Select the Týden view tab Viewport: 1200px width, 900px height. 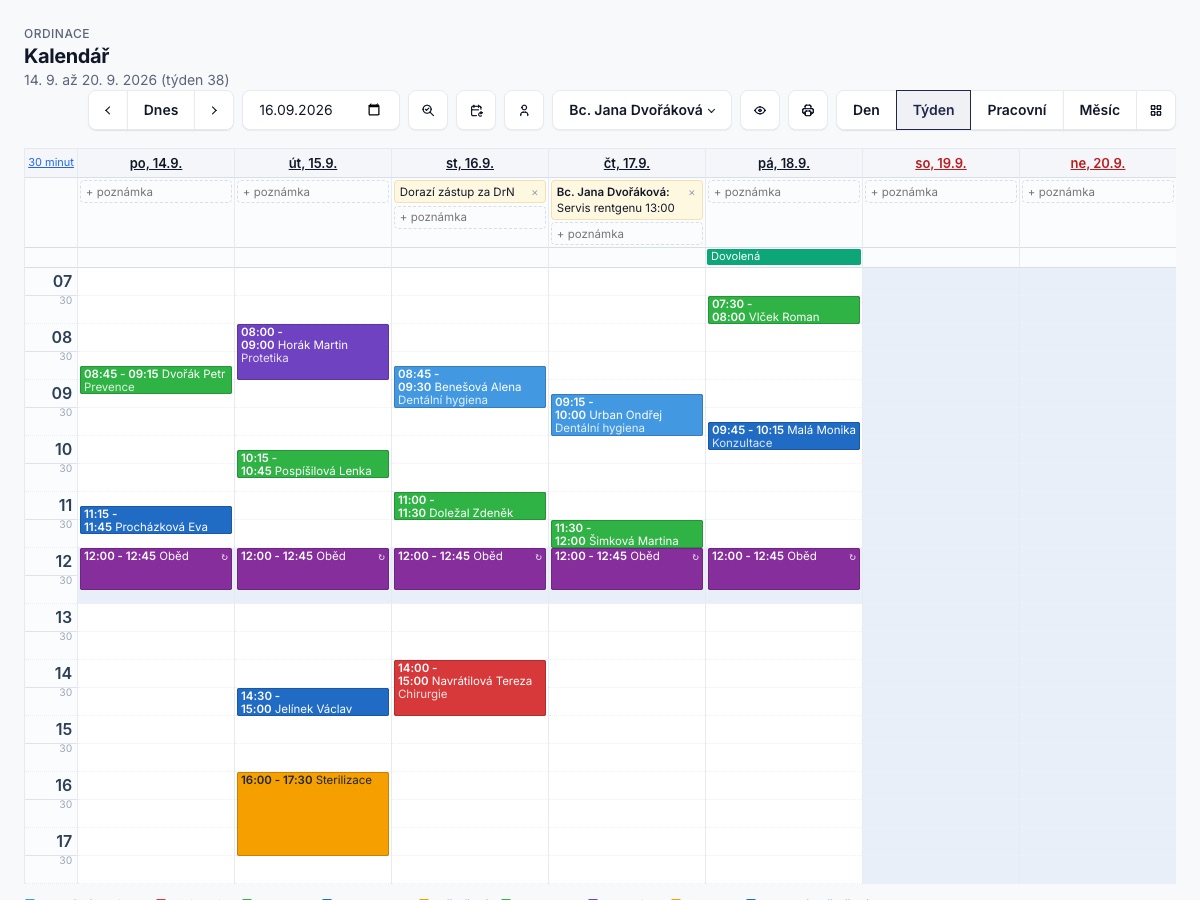933,110
